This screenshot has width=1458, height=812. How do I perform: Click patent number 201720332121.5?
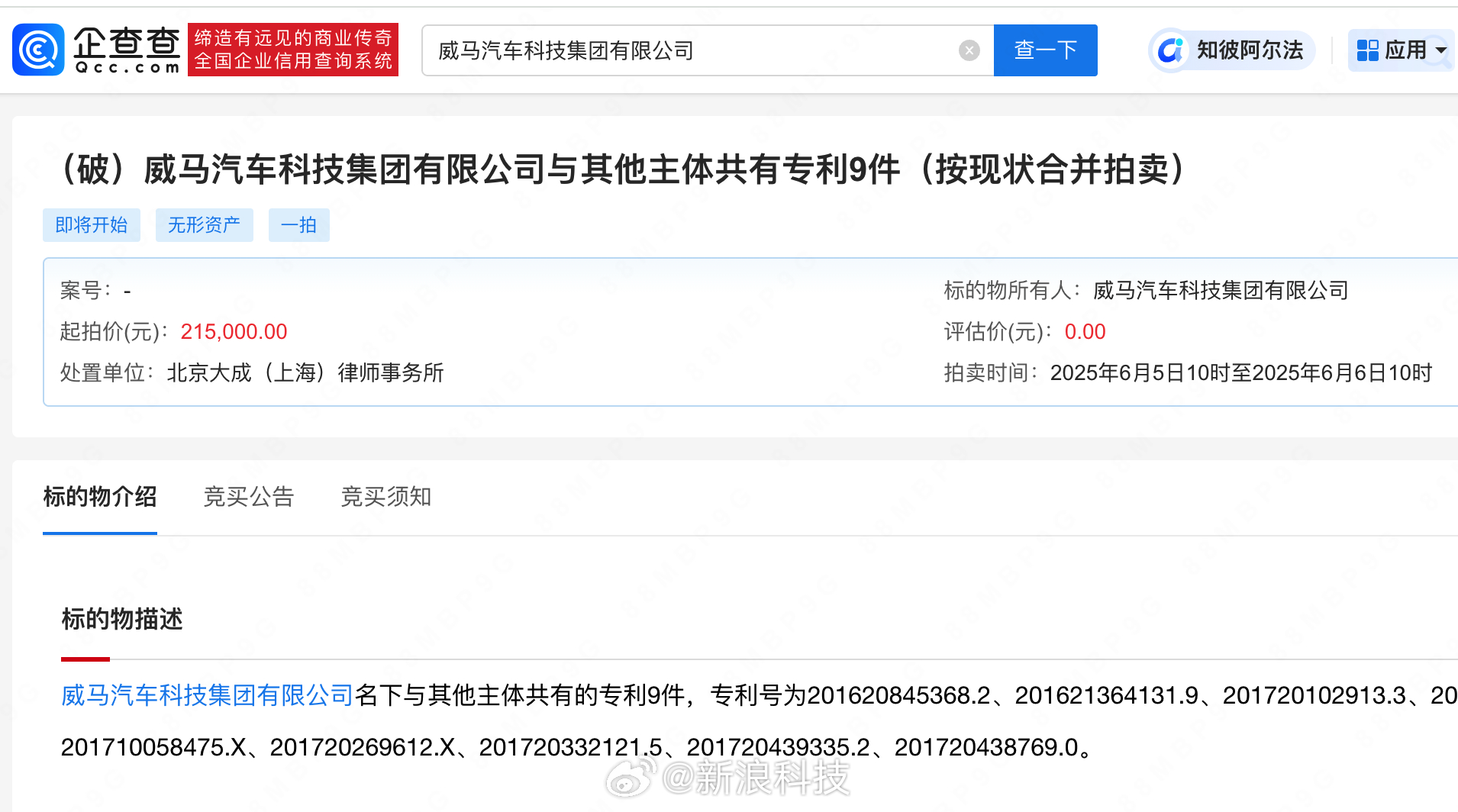click(571, 747)
